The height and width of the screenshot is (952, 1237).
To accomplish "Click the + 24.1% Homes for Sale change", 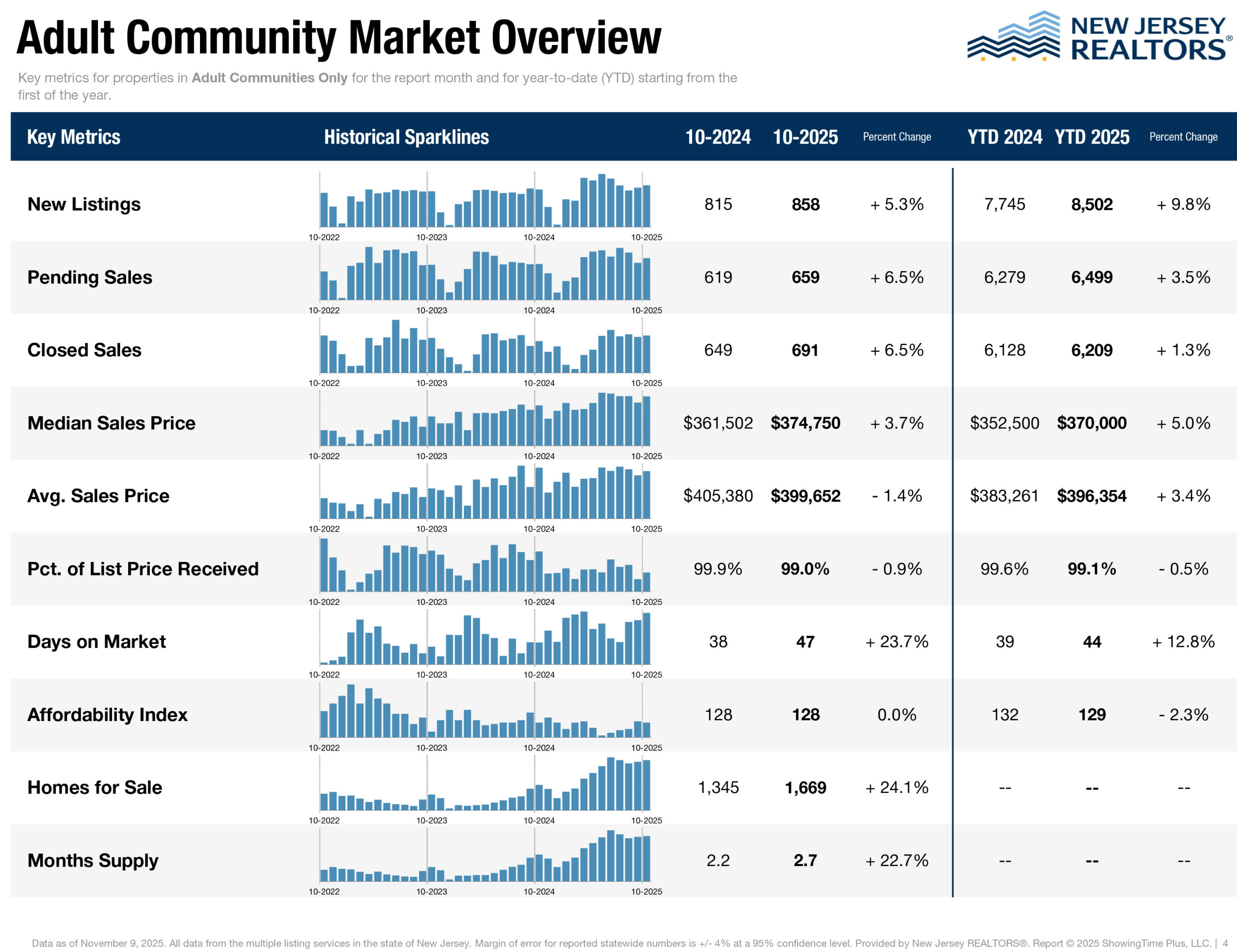I will (897, 787).
